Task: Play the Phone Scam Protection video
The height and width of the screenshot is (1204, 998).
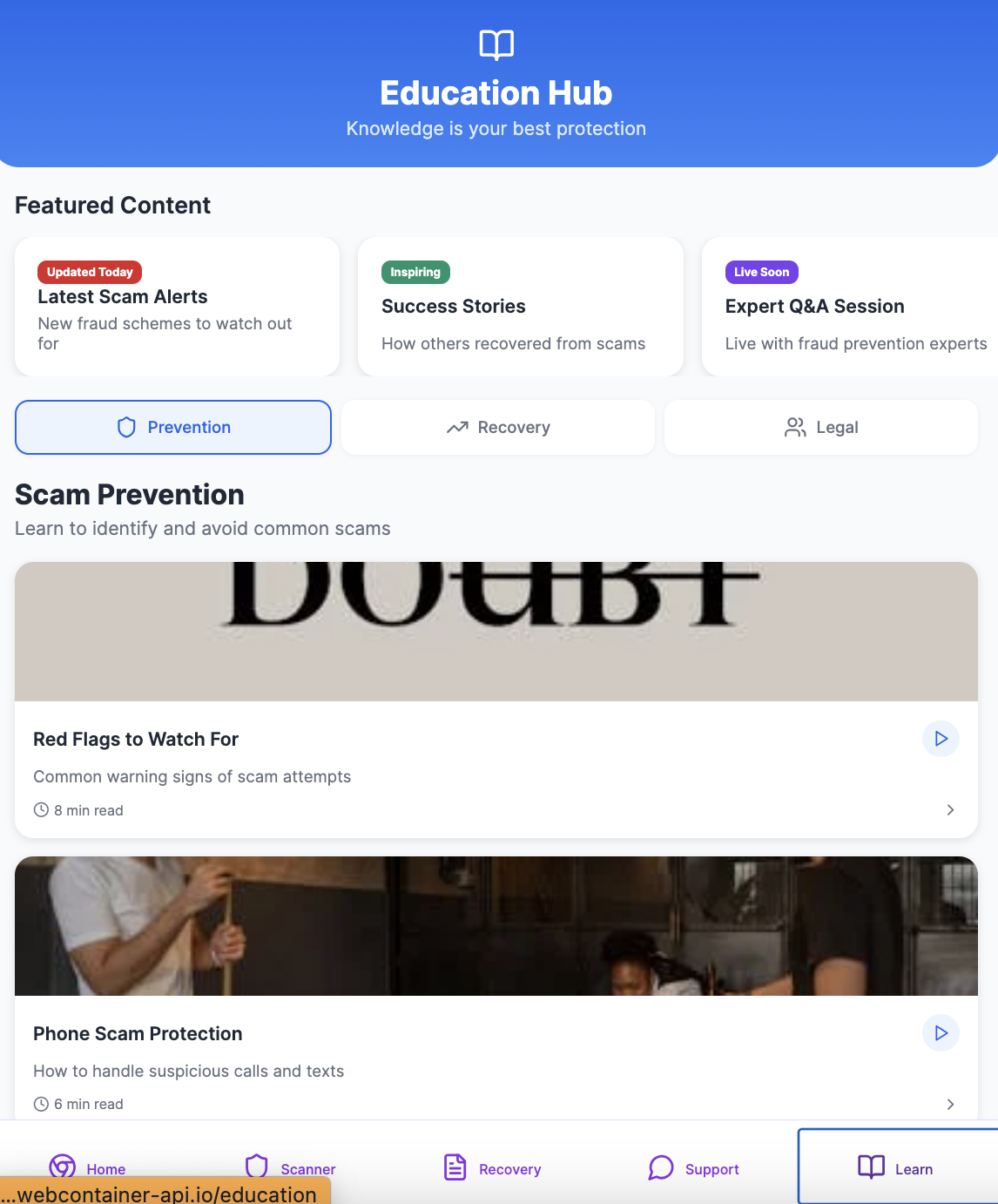Action: (x=941, y=1033)
